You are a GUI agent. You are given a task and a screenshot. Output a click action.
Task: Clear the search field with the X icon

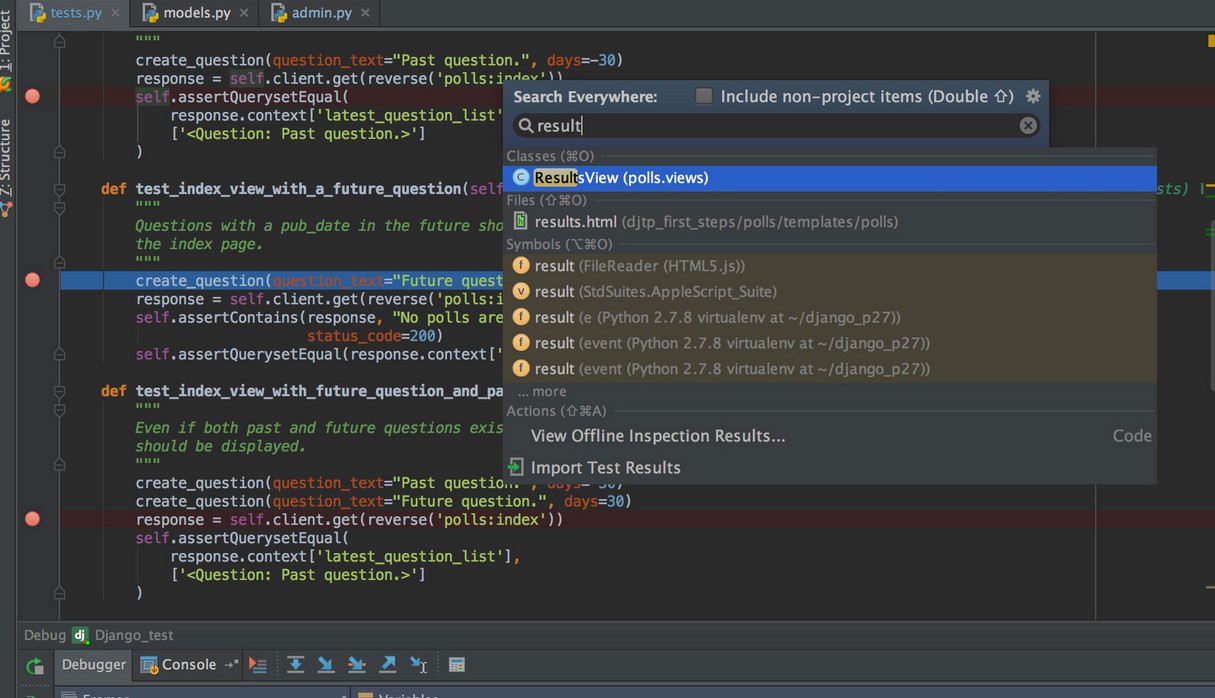pyautogui.click(x=1028, y=125)
